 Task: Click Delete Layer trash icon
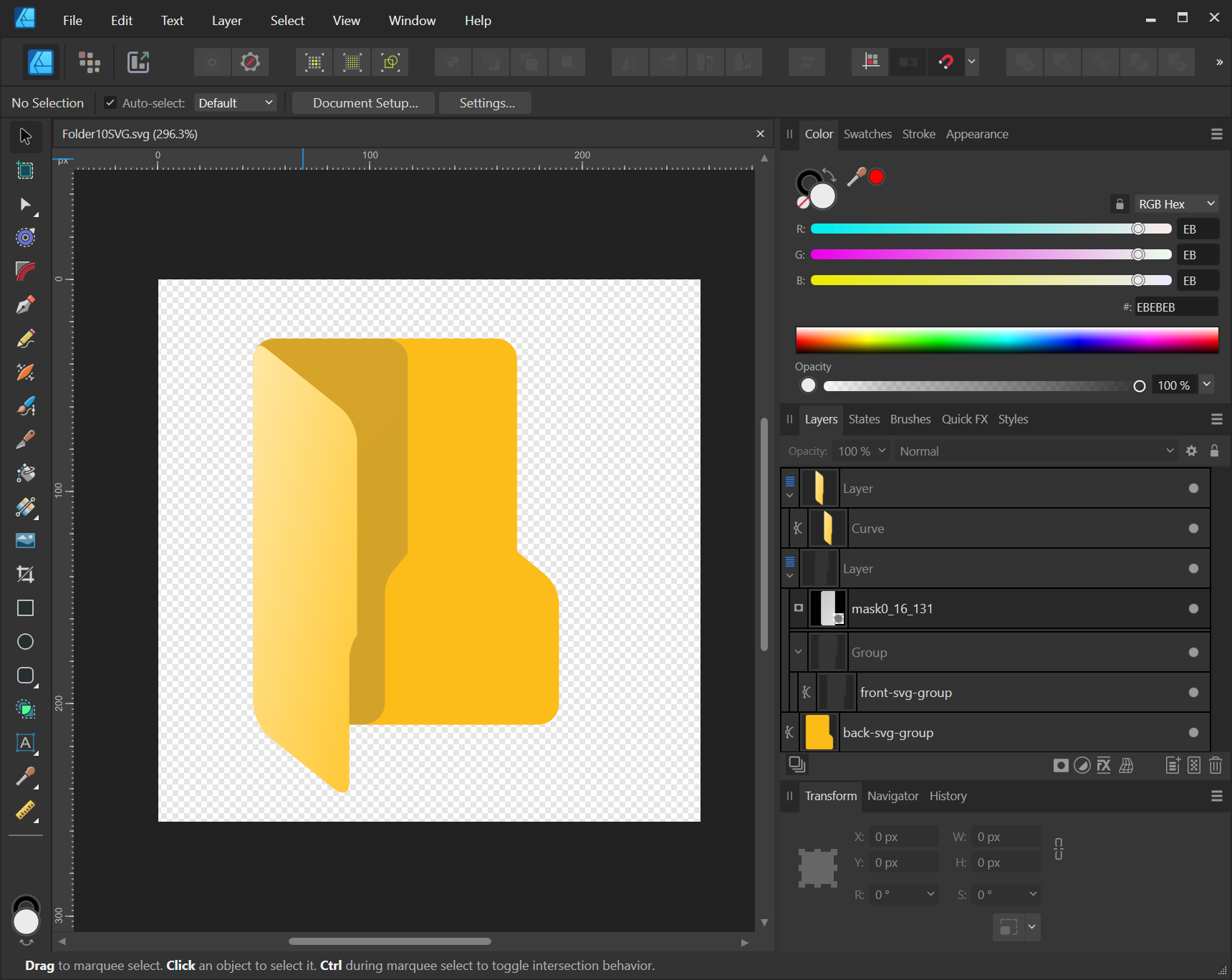[1216, 765]
